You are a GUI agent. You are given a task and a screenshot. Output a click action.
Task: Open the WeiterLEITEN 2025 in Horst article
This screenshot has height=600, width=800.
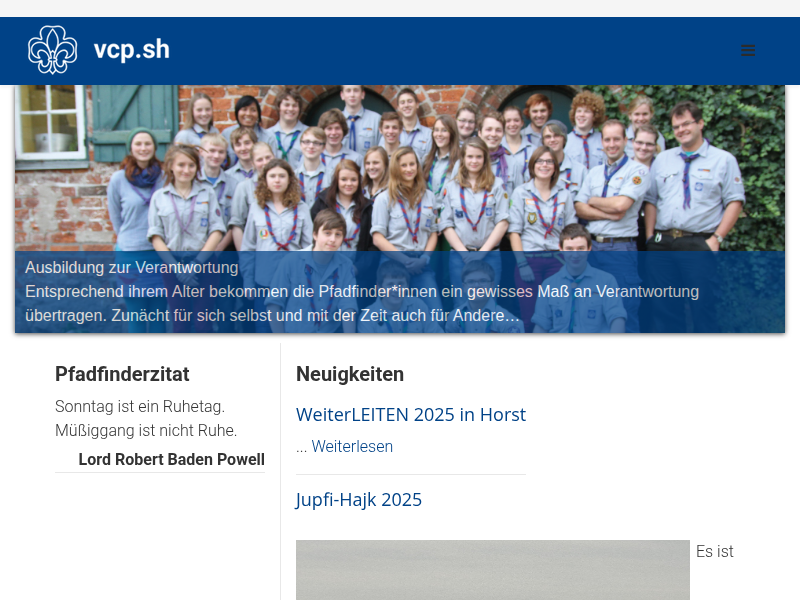click(410, 415)
